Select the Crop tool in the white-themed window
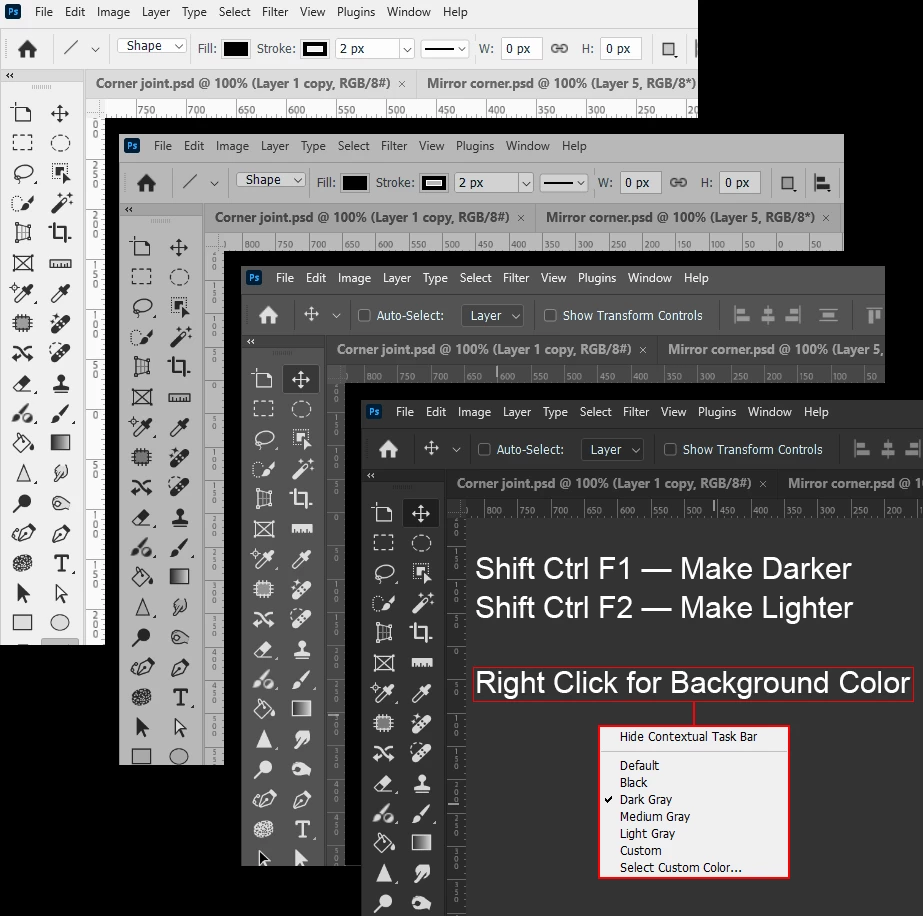The width and height of the screenshot is (923, 916). click(60, 233)
